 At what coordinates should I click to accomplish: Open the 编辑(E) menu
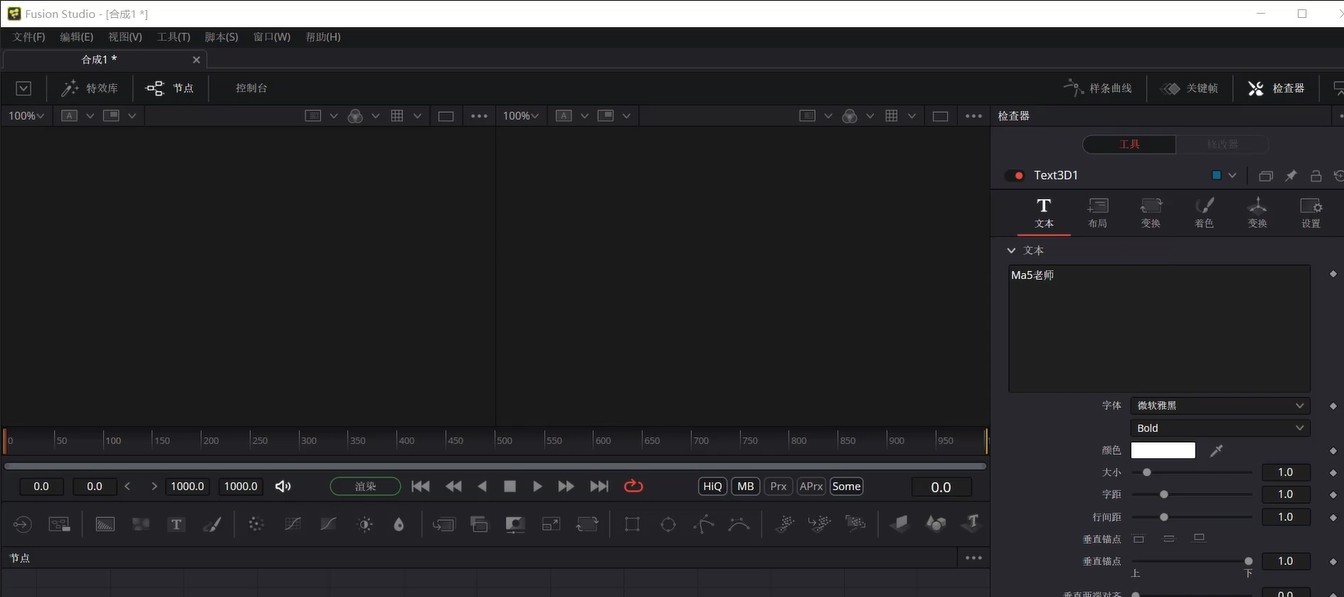[x=76, y=37]
